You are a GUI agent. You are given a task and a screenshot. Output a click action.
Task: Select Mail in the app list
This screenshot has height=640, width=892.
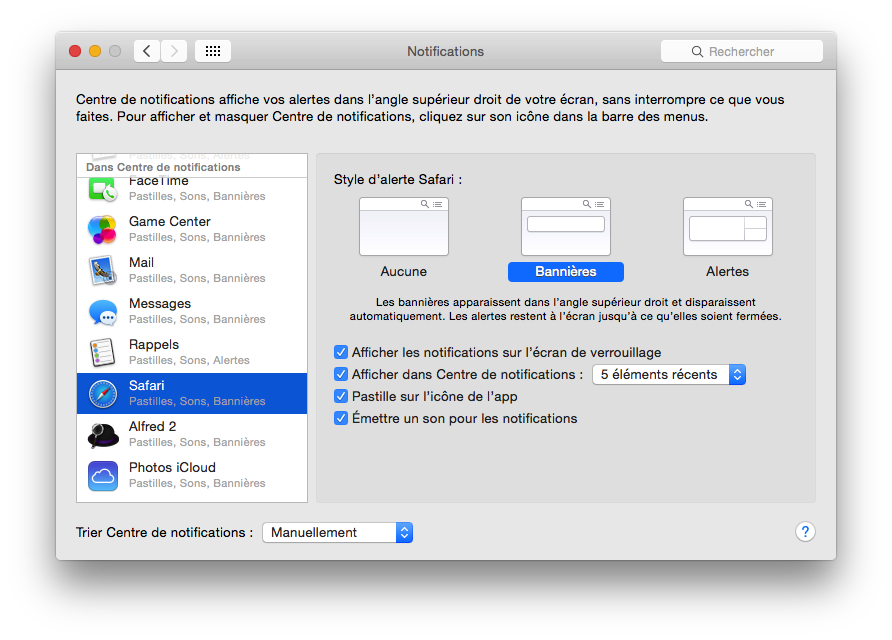[192, 270]
